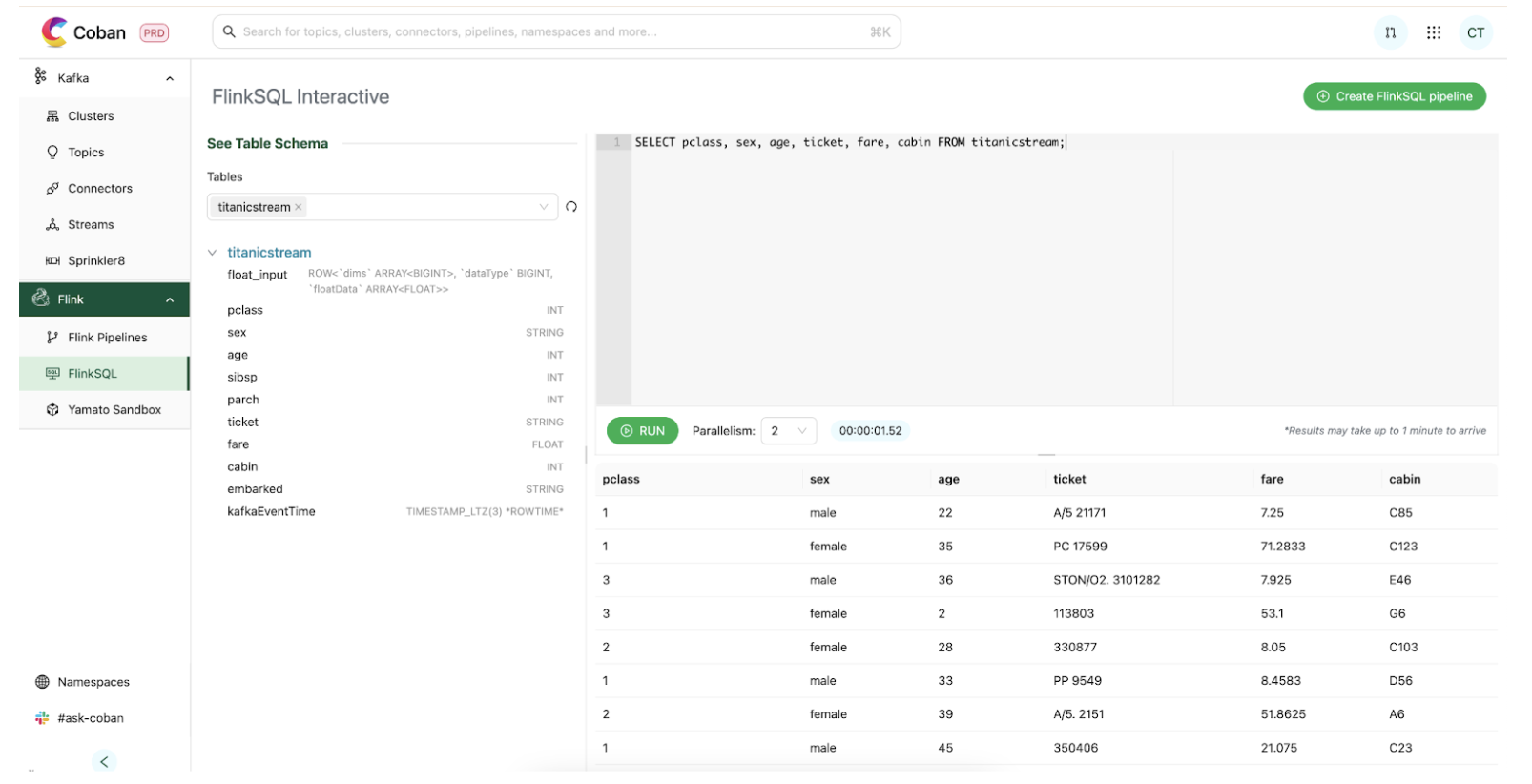Click the Namespaces globe icon
The width and height of the screenshot is (1532, 784).
pyautogui.click(x=42, y=682)
